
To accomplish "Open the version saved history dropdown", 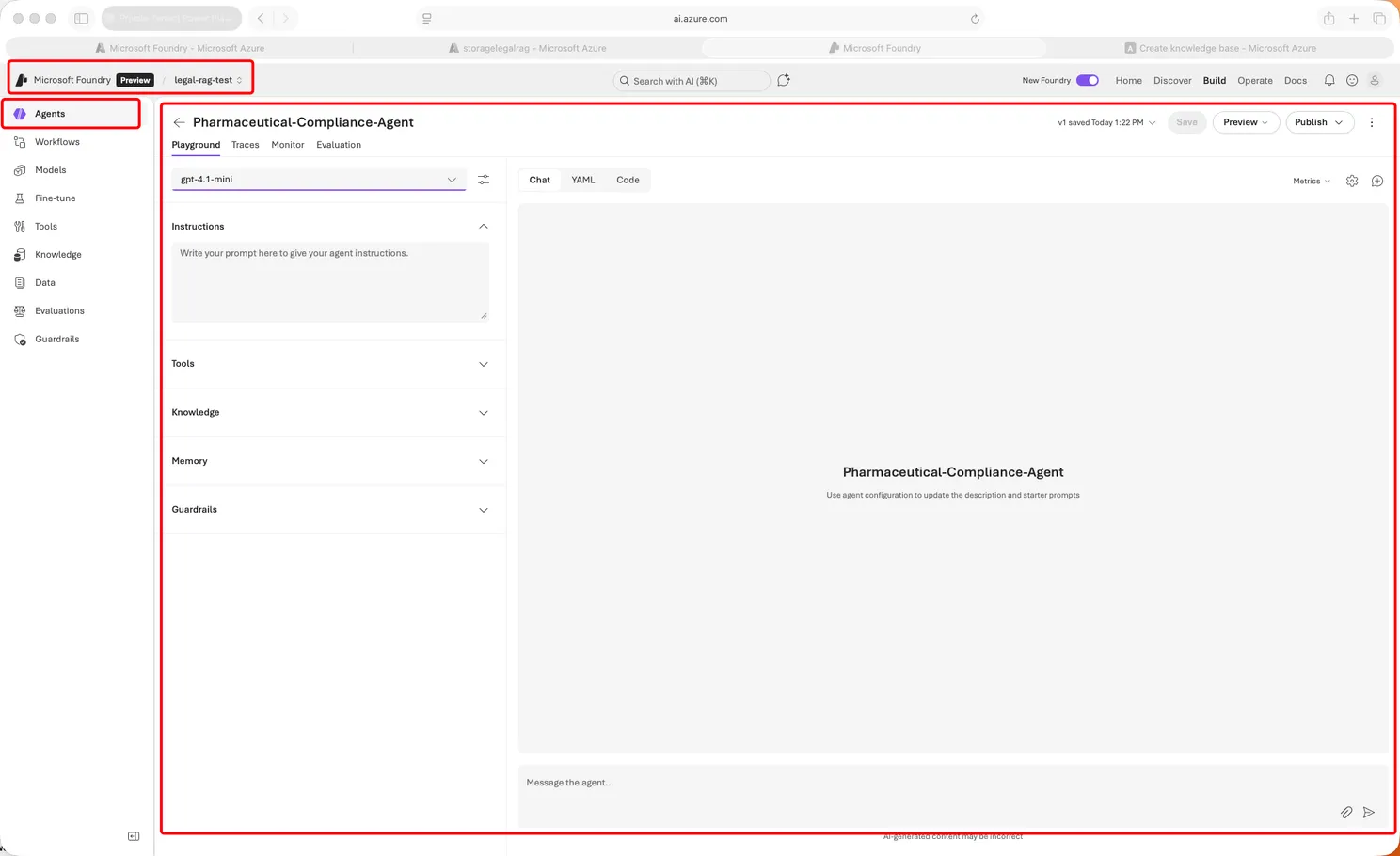I will 1106,122.
